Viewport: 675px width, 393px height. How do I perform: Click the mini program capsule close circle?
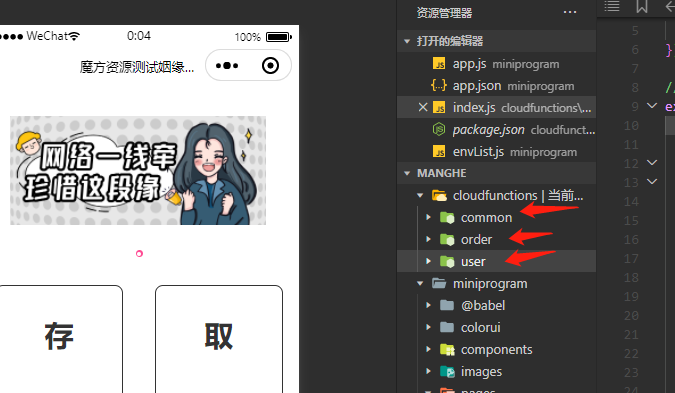coord(270,66)
